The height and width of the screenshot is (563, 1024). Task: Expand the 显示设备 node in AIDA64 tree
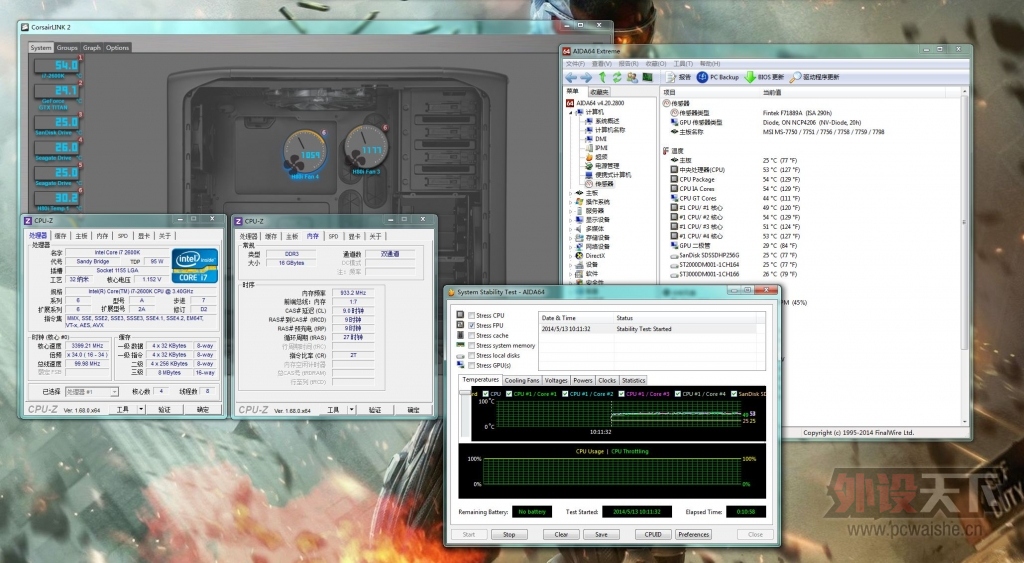pyautogui.click(x=570, y=220)
